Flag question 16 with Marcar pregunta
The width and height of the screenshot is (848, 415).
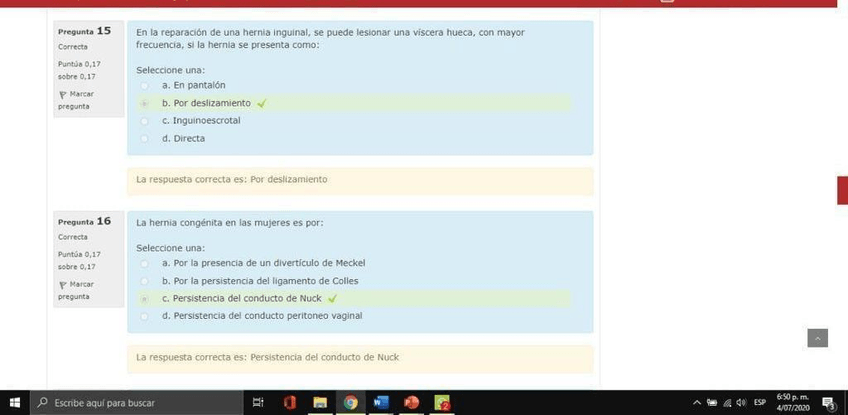(76, 291)
